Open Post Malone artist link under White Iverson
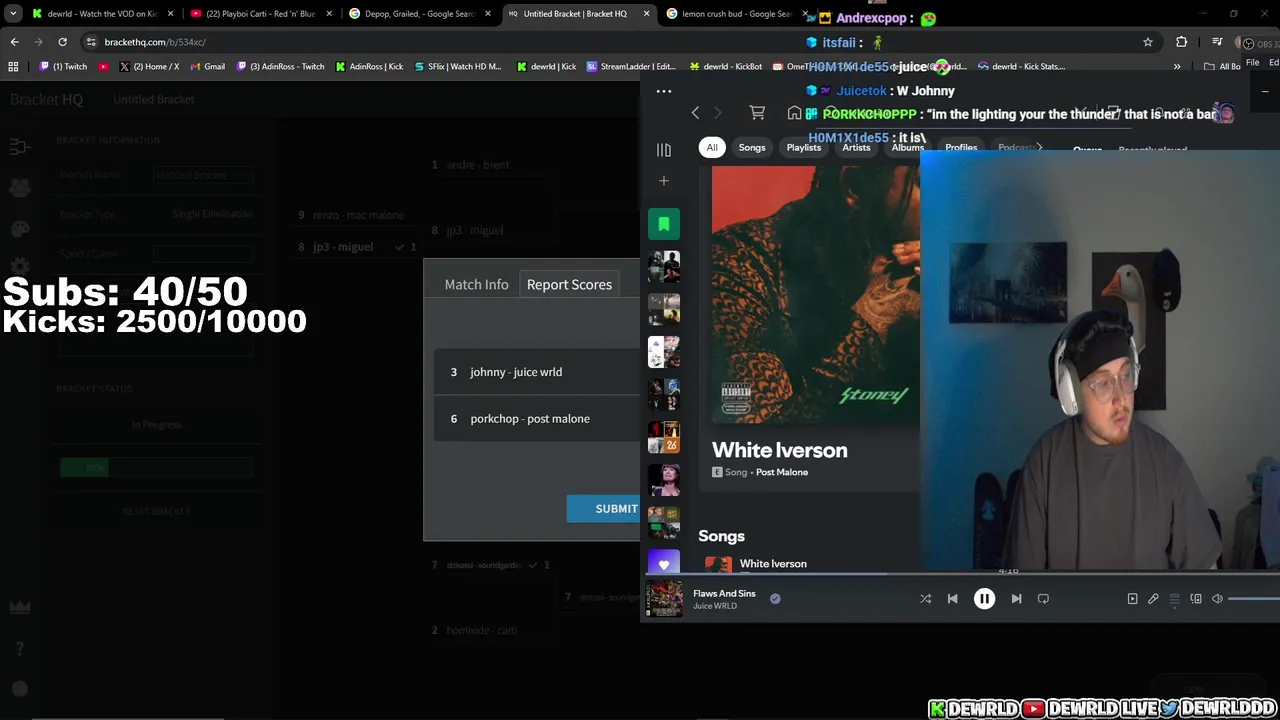Image resolution: width=1280 pixels, height=720 pixels. click(782, 472)
